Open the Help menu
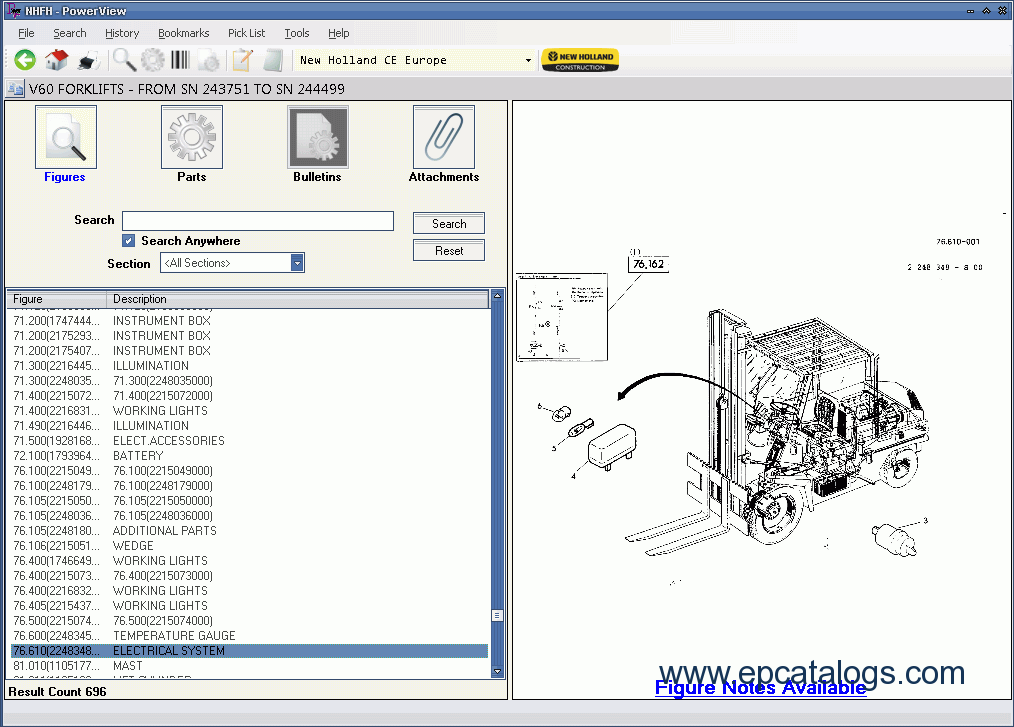Image resolution: width=1014 pixels, height=727 pixels. 338,33
